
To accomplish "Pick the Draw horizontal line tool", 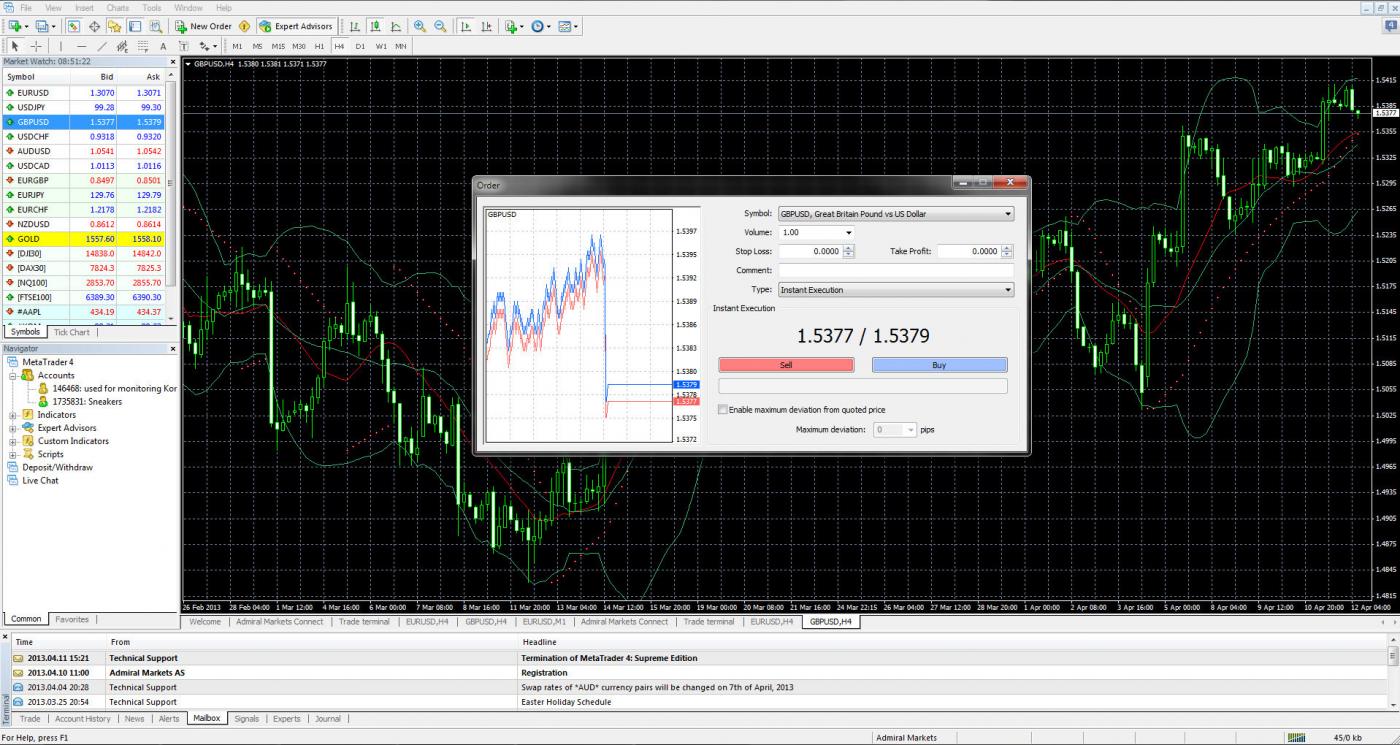I will click(81, 46).
